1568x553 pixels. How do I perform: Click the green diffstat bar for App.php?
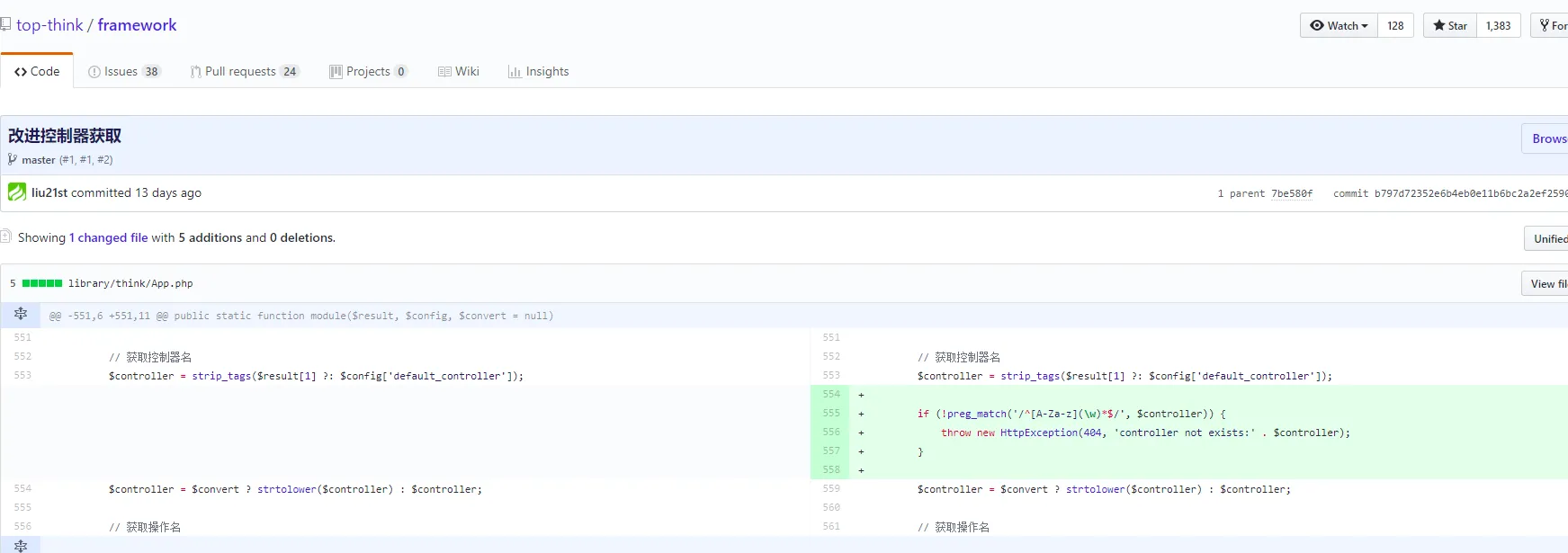[42, 283]
